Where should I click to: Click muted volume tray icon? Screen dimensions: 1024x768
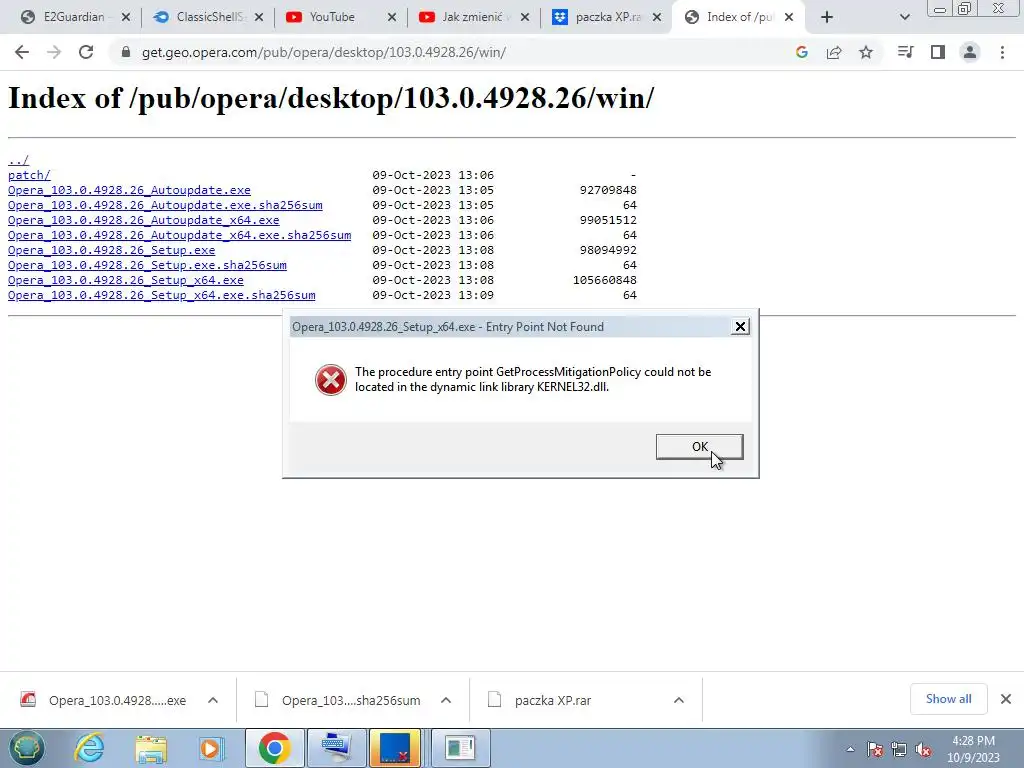[923, 749]
